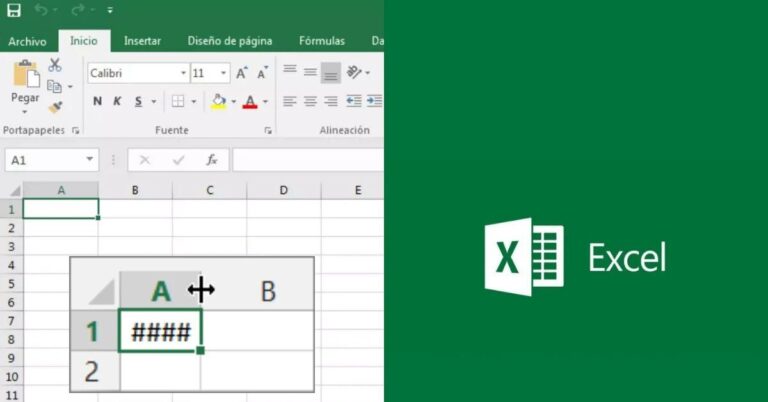
Task: Select row 1 header
Action: click(x=11, y=210)
